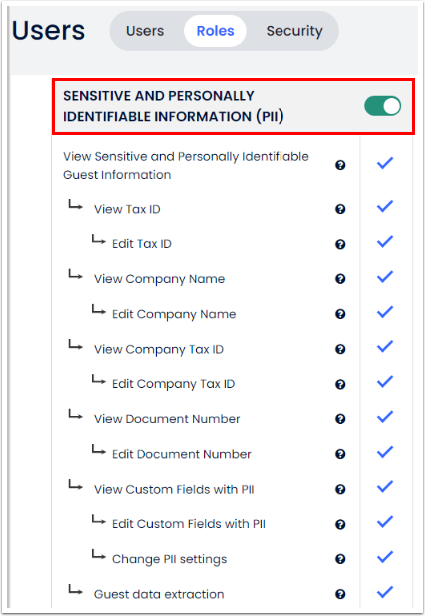425x616 pixels.
Task: Click help icon beside Edit Tax ID
Action: pyautogui.click(x=340, y=244)
